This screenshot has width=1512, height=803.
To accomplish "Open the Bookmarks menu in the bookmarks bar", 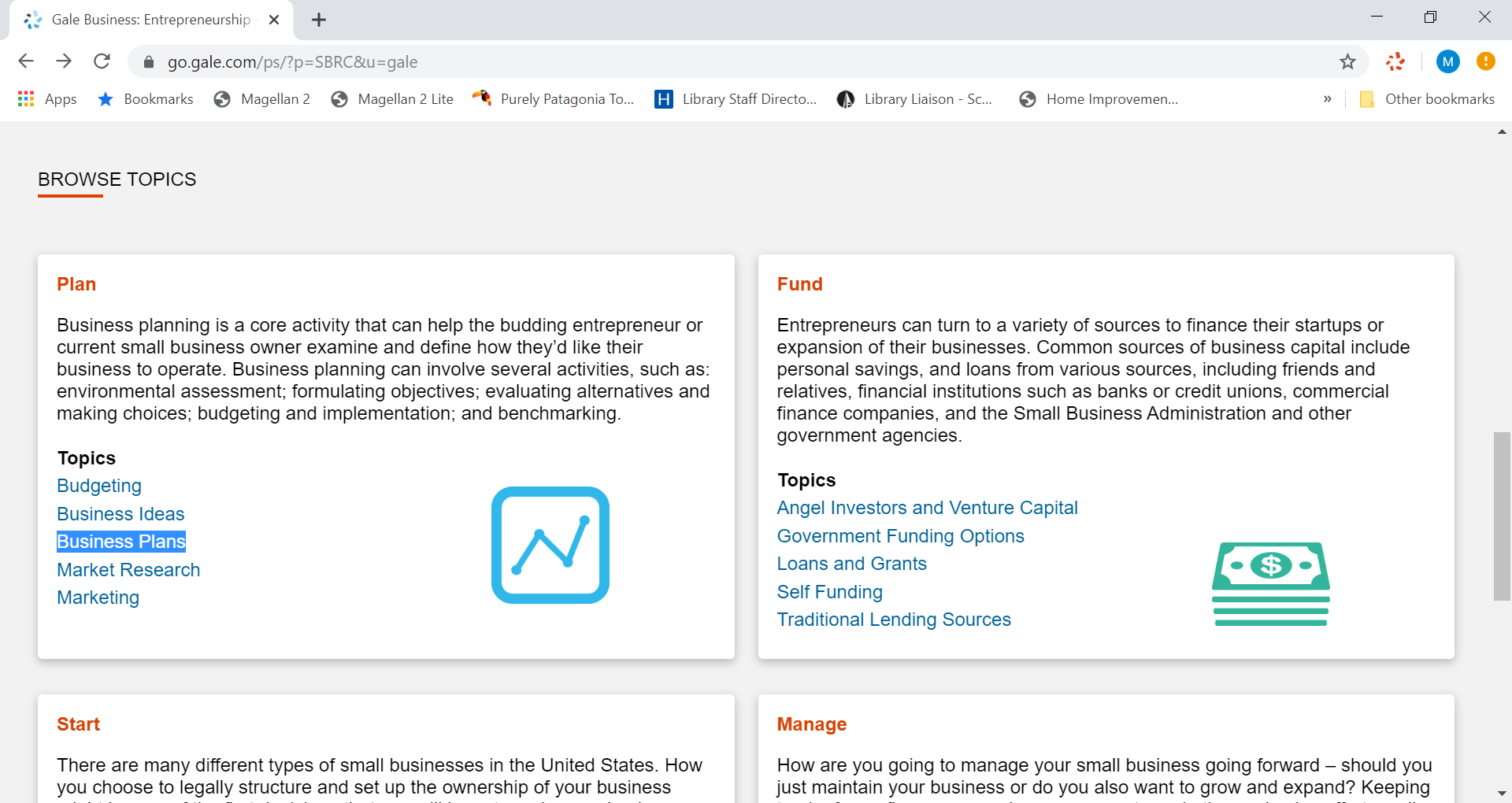I will pyautogui.click(x=145, y=98).
